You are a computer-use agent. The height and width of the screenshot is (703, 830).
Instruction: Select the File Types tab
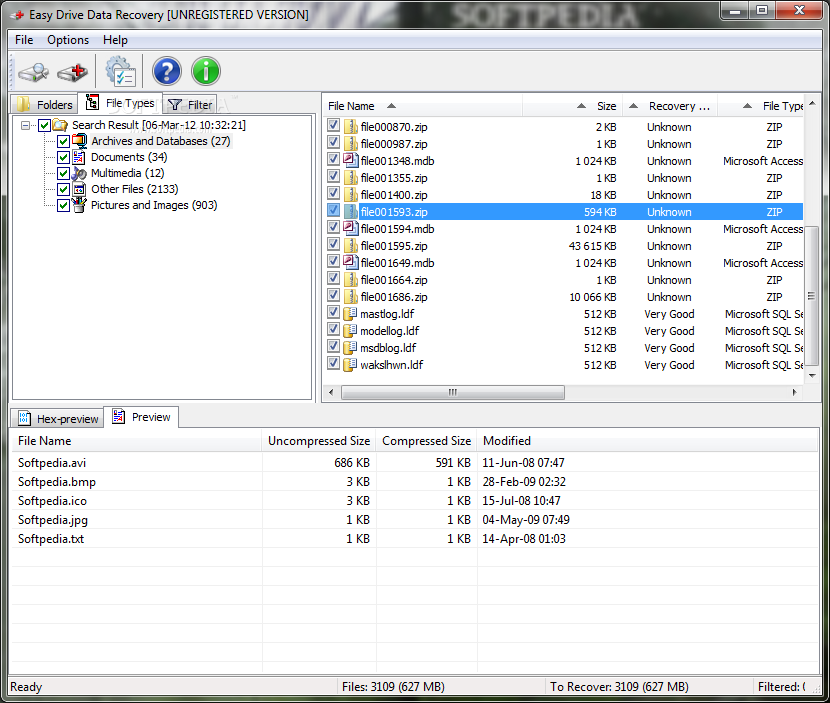tap(120, 103)
